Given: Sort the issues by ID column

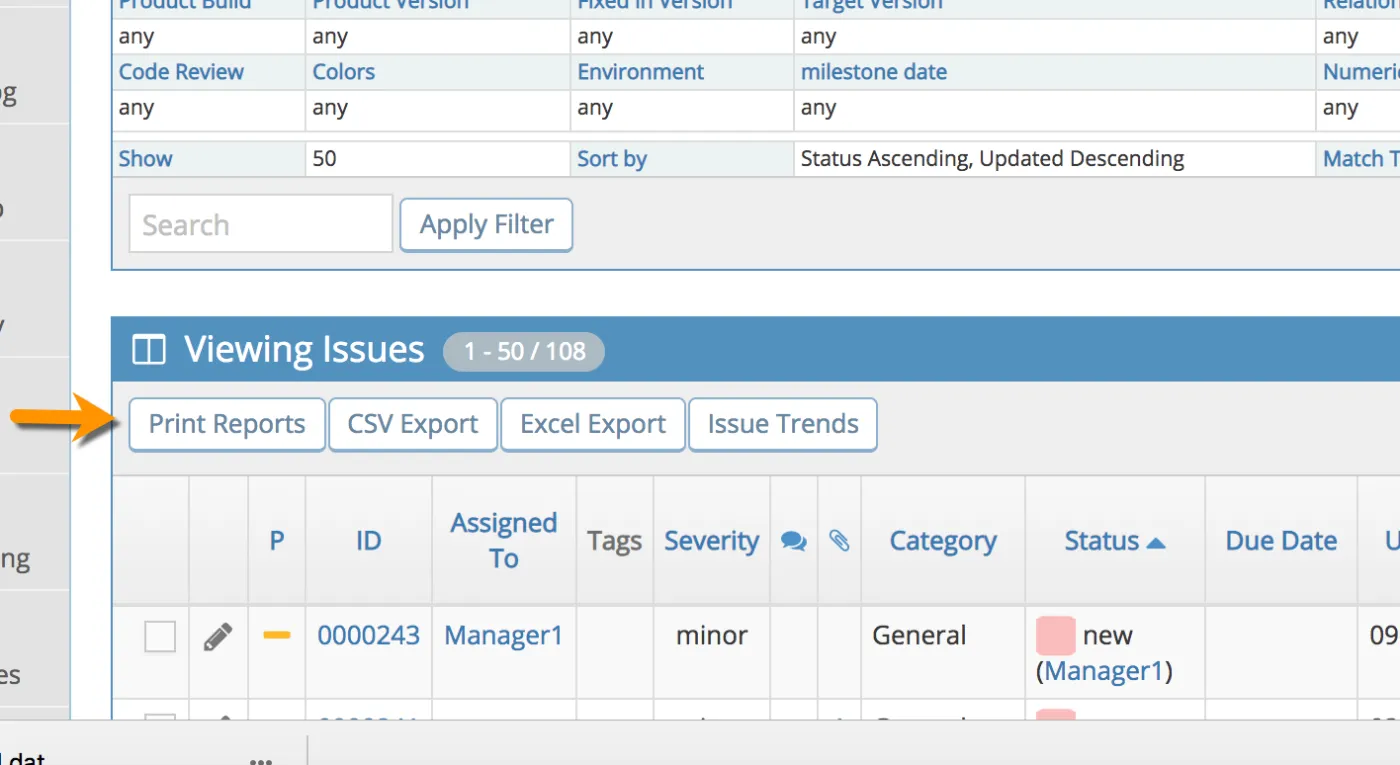Looking at the screenshot, I should [x=369, y=541].
